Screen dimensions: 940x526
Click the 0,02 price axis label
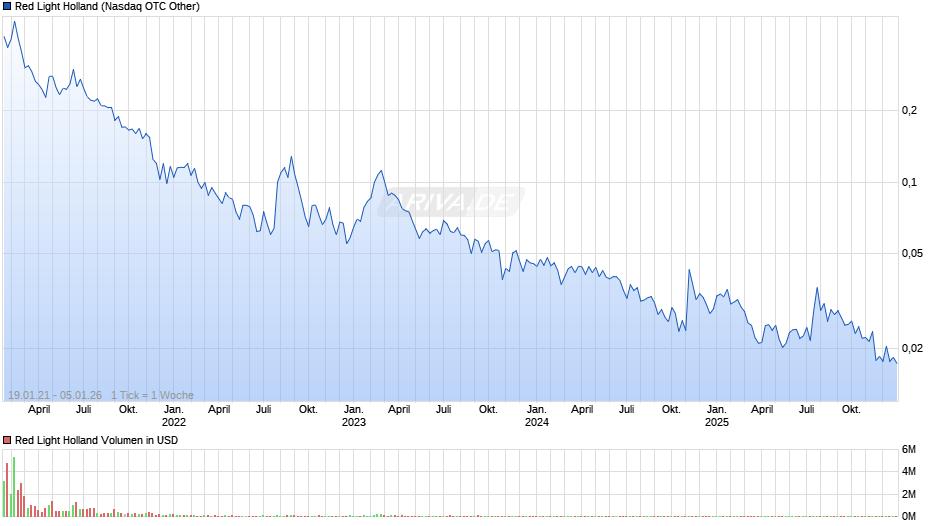[912, 348]
